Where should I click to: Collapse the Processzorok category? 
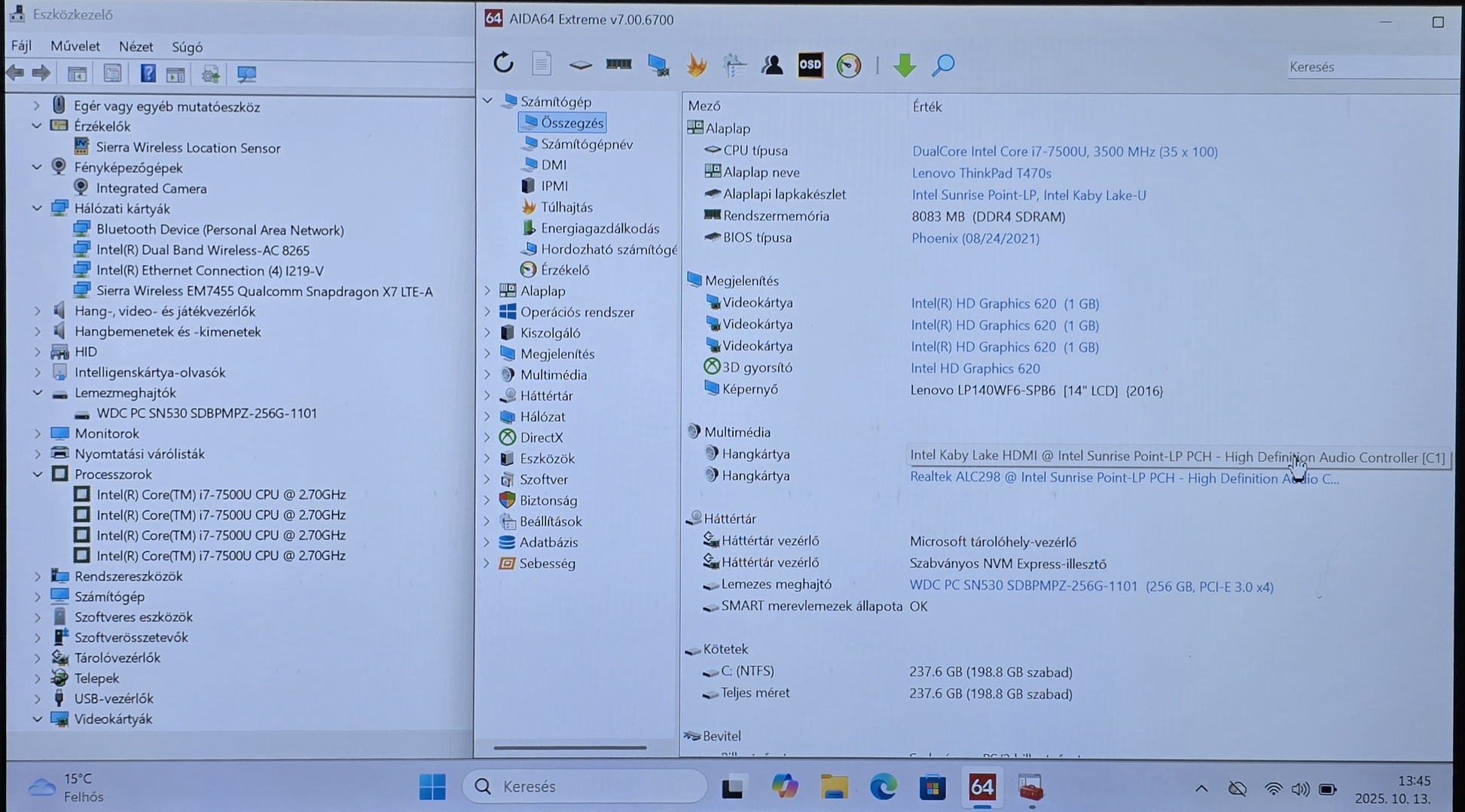coord(37,474)
